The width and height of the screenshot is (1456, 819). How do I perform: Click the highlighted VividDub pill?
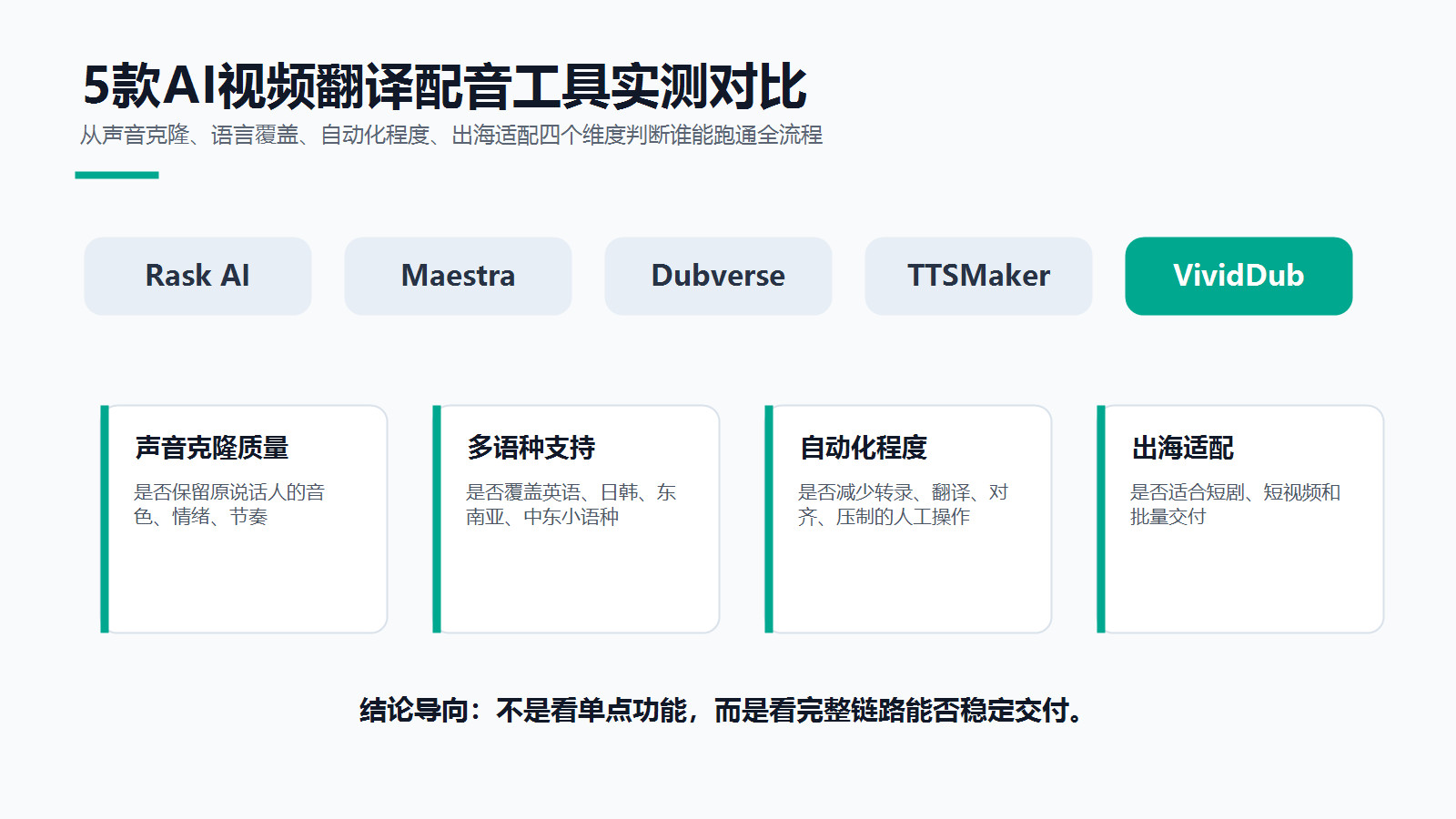point(1239,276)
